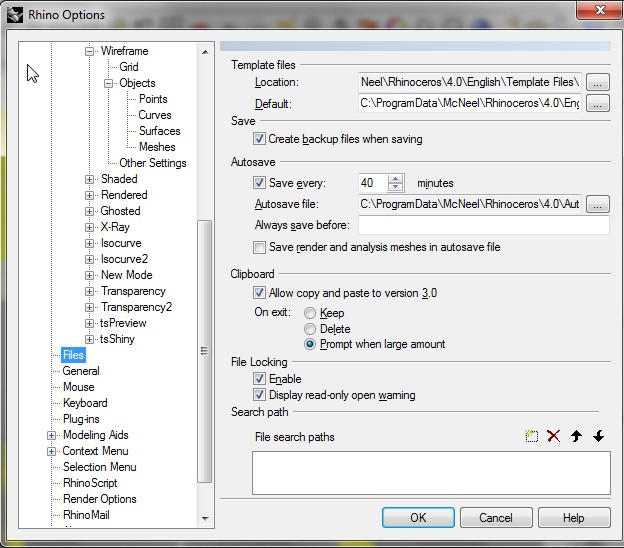Toggle the File Locking Enable checkbox

pyautogui.click(x=259, y=379)
